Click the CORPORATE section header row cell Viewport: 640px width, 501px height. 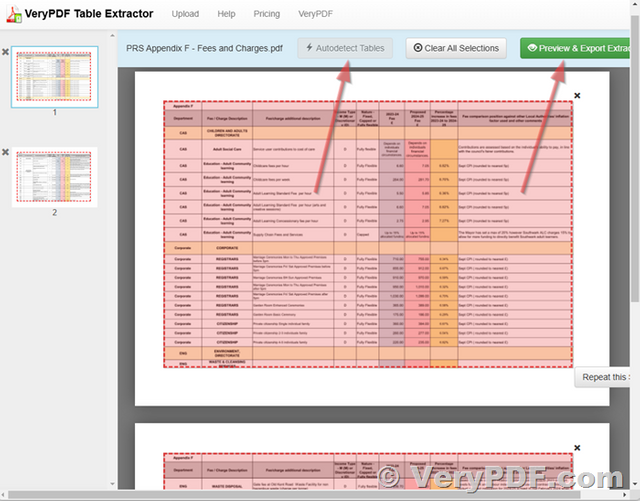pos(227,248)
